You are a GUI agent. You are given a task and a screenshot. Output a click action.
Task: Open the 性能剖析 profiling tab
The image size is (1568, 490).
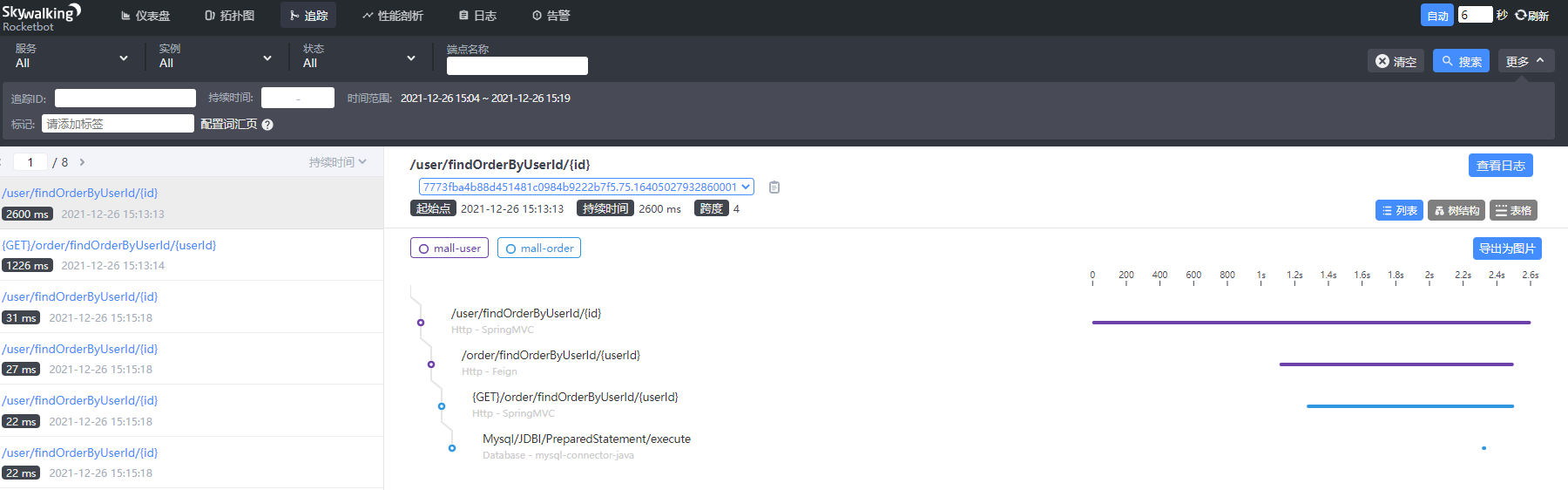[393, 16]
